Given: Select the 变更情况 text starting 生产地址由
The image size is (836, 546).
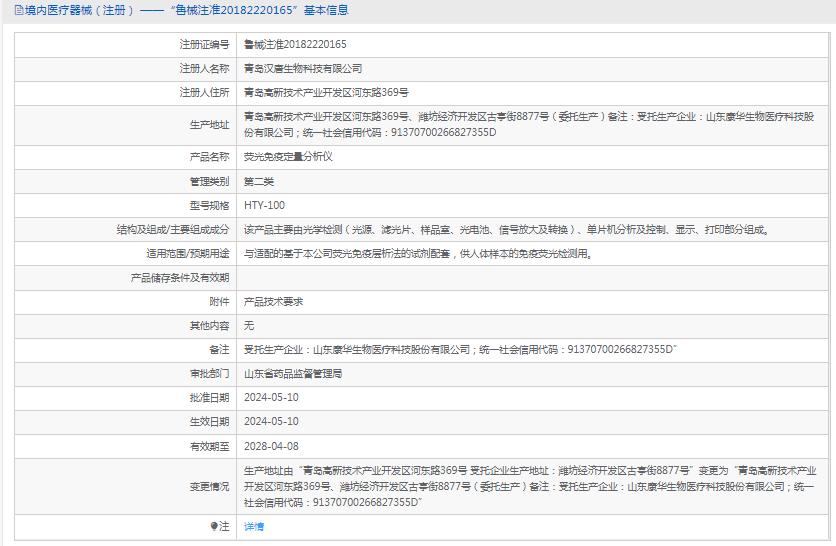Looking at the screenshot, I should (530, 487).
